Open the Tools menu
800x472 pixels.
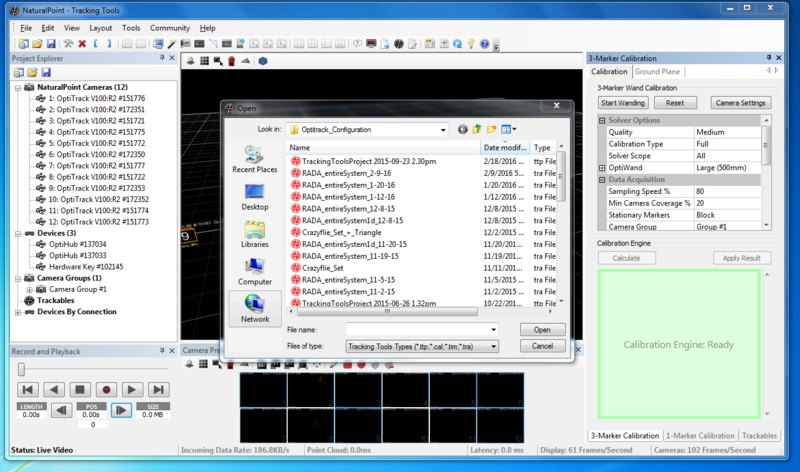click(x=131, y=28)
